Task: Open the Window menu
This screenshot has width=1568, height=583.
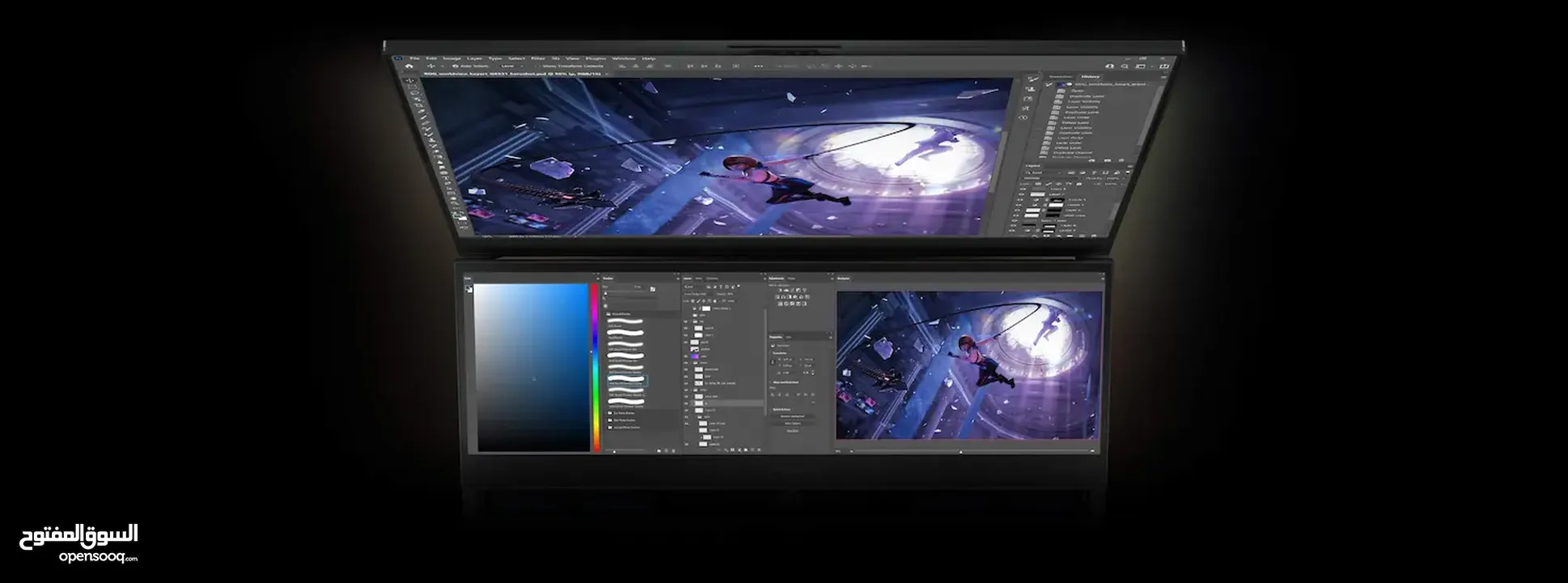Action: tap(624, 58)
